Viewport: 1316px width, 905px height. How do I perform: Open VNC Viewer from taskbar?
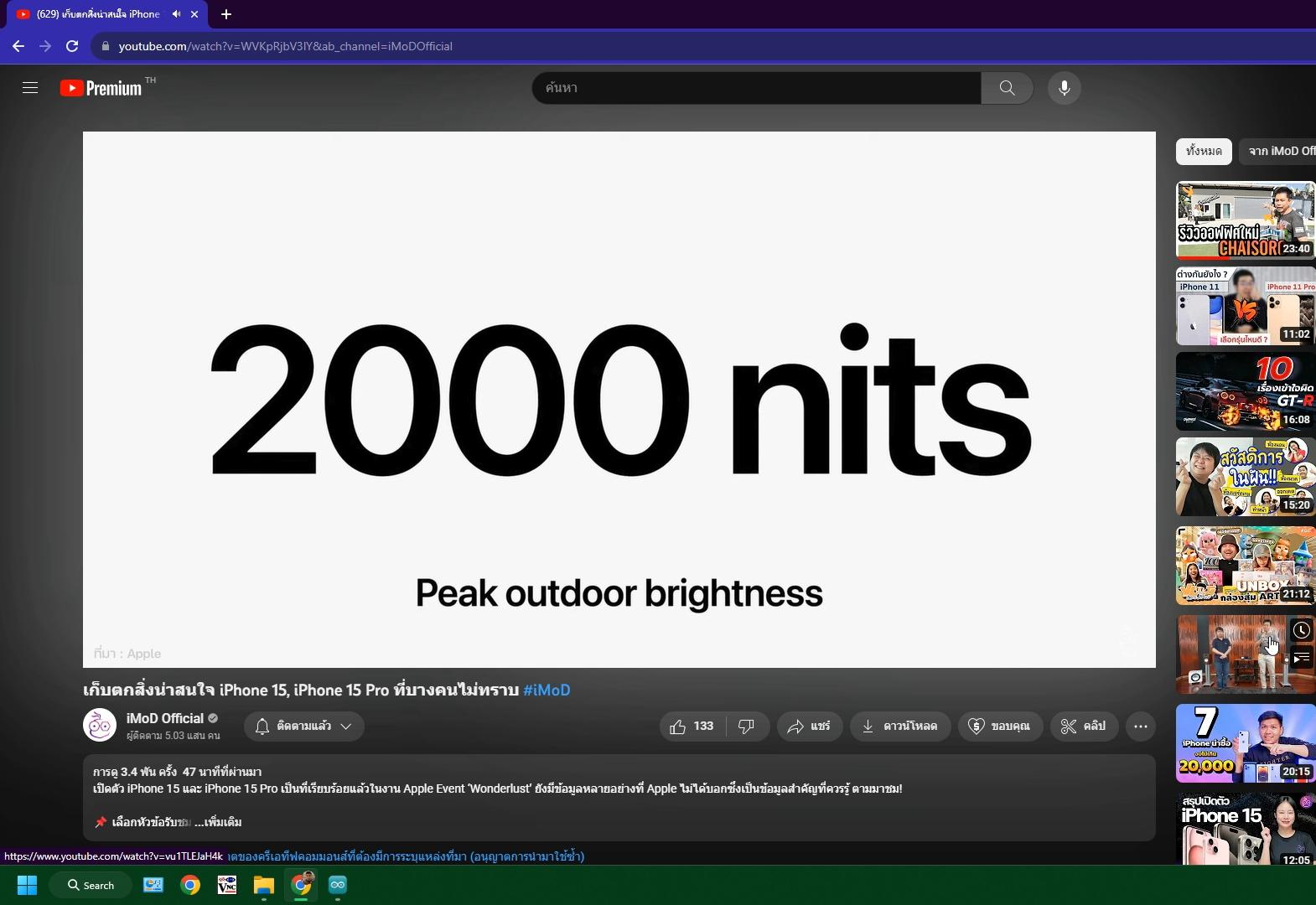click(227, 885)
